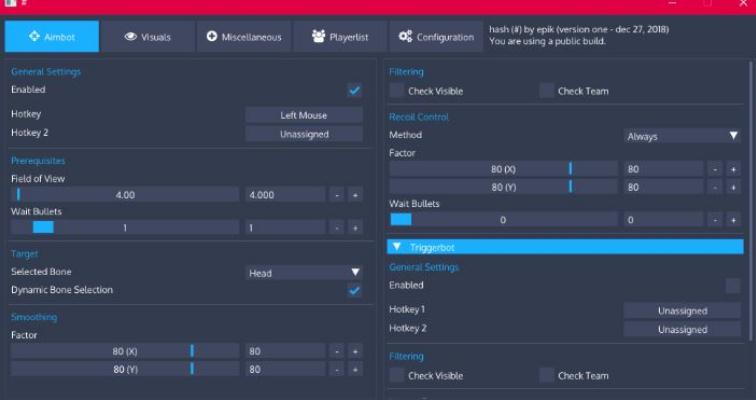The height and width of the screenshot is (400, 756).
Task: Click the aimbot Wait Bullets slider
Action: coord(125,227)
